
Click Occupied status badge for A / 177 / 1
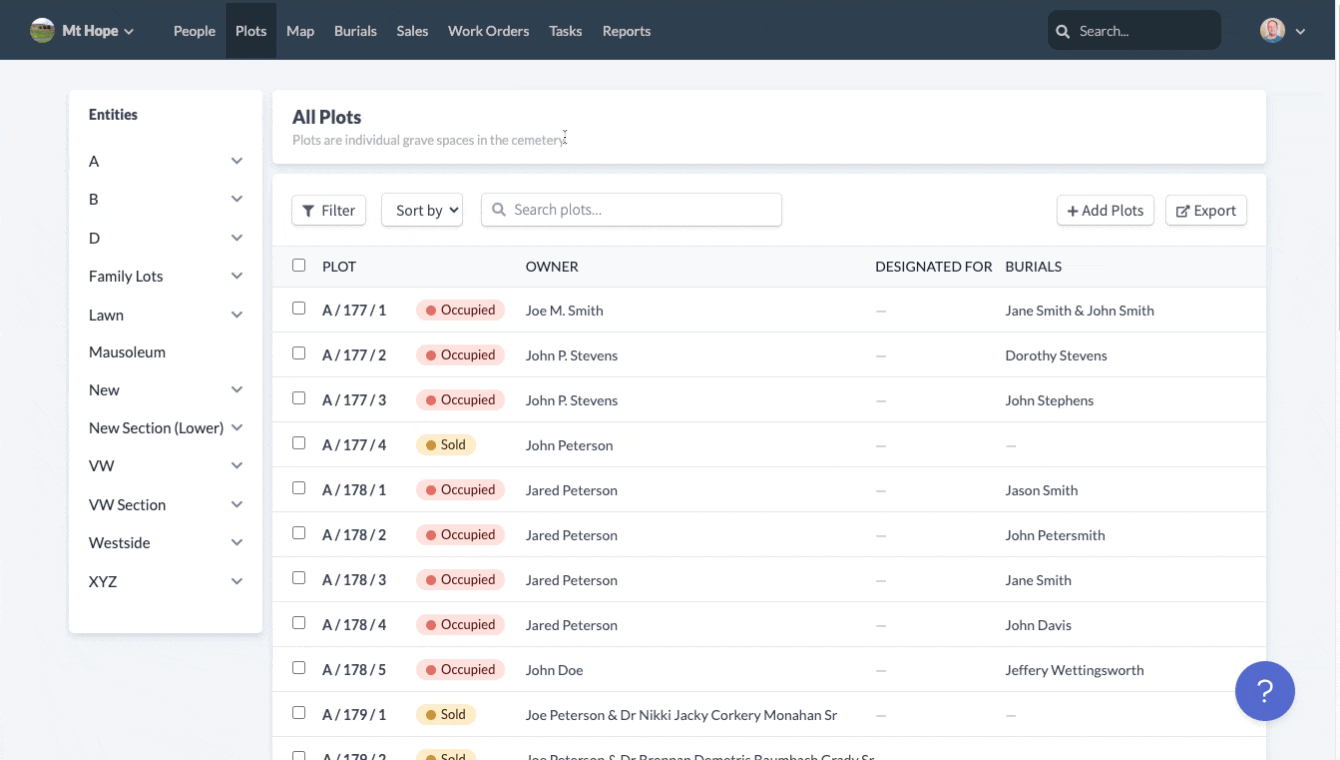(x=461, y=310)
